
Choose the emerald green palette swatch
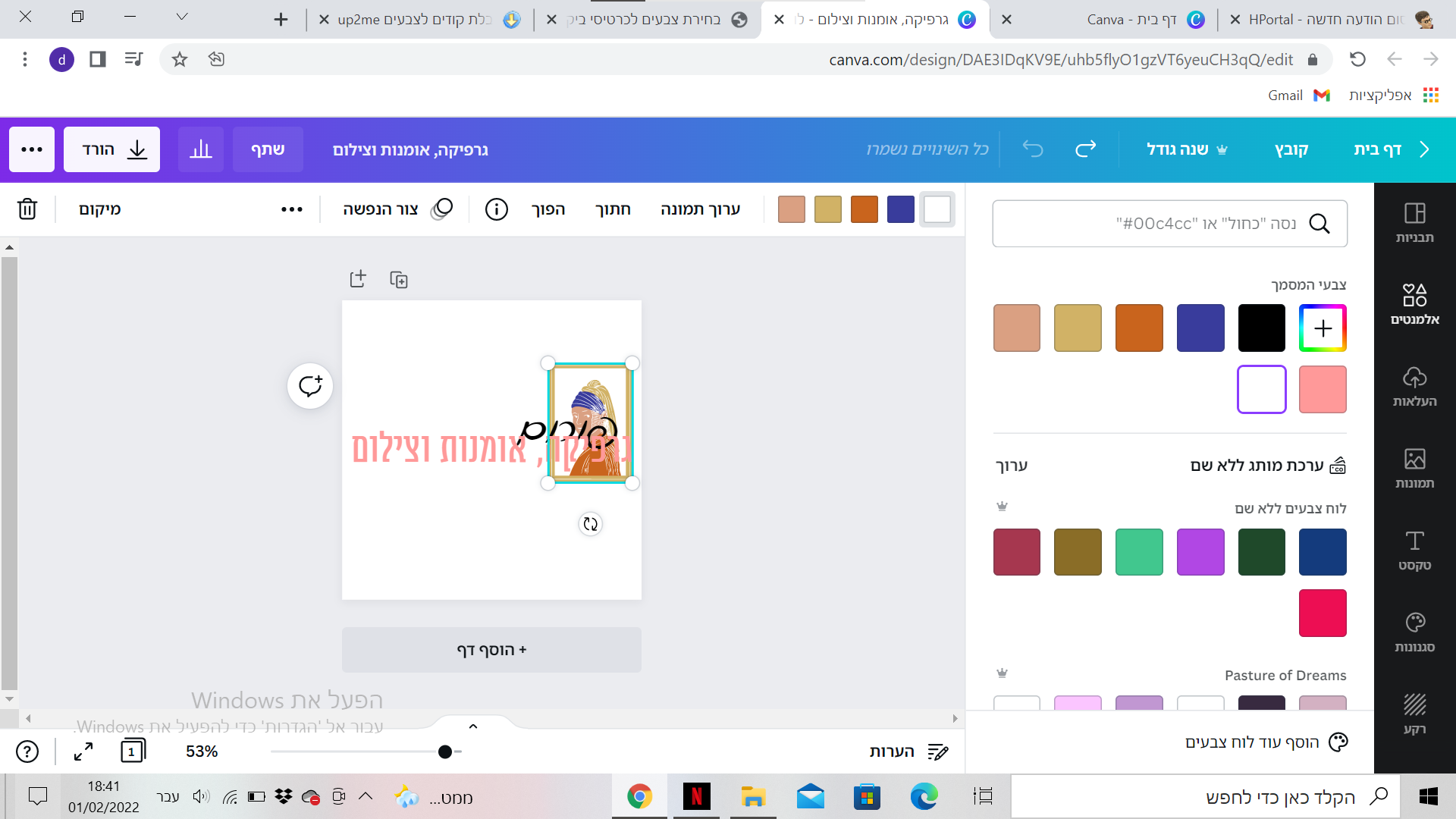(x=1139, y=552)
